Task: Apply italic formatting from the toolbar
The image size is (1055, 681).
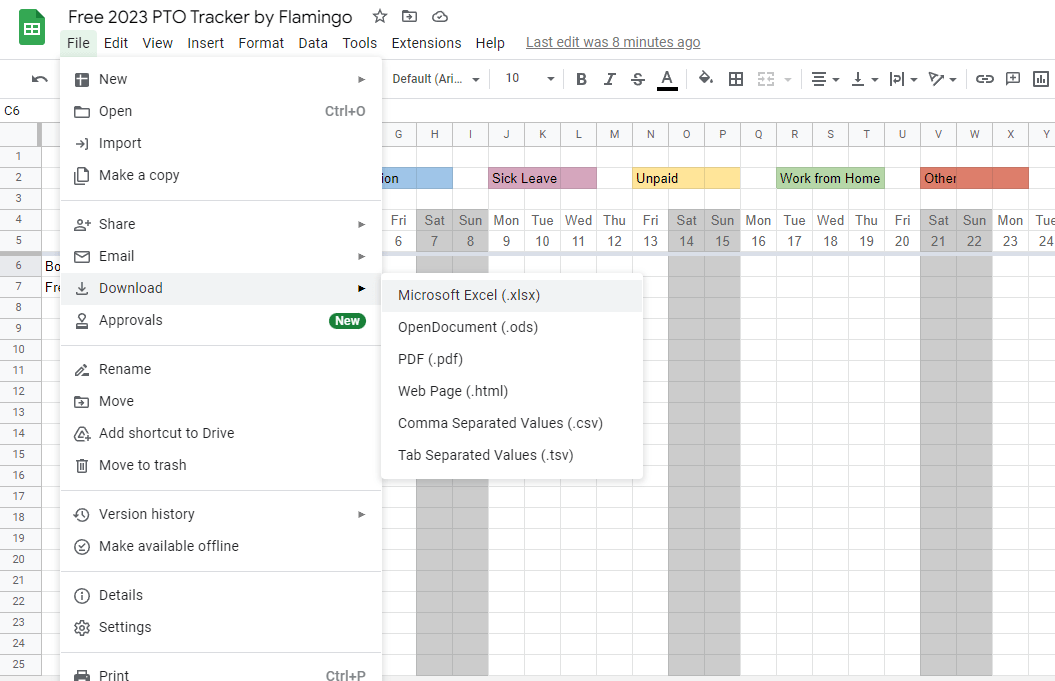Action: [x=609, y=78]
